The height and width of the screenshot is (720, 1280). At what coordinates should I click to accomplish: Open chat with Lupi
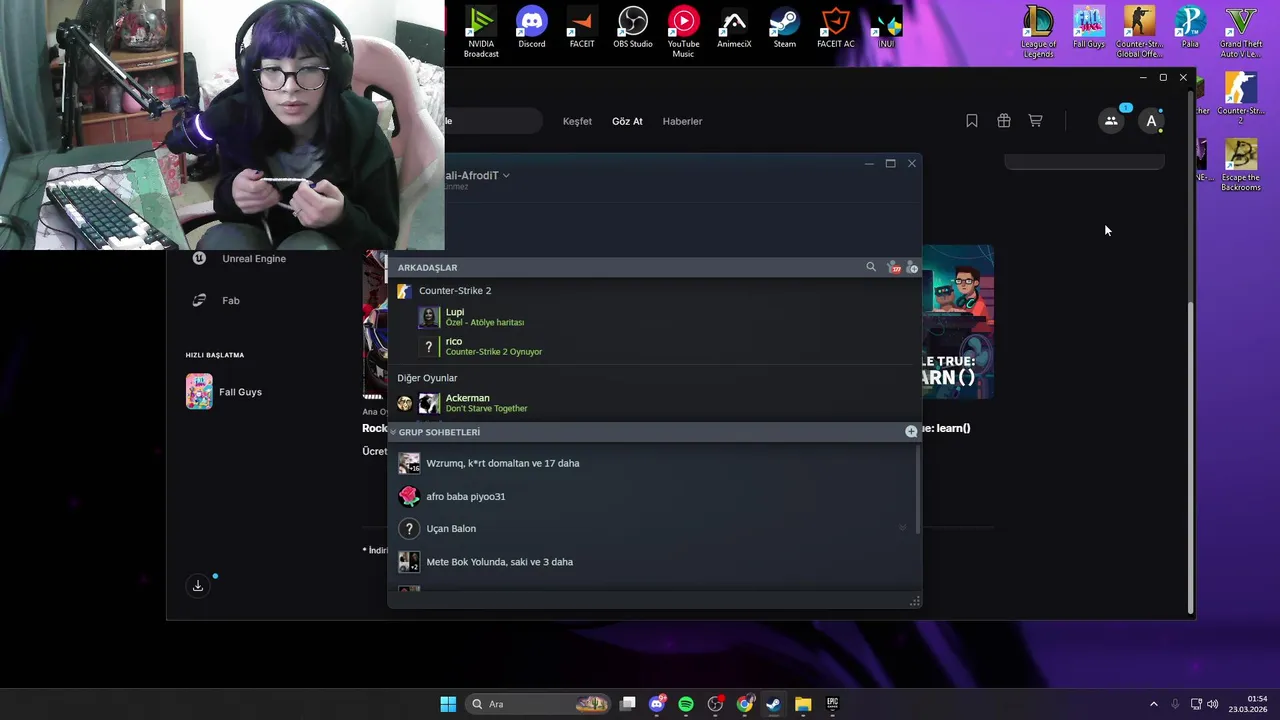coord(655,317)
